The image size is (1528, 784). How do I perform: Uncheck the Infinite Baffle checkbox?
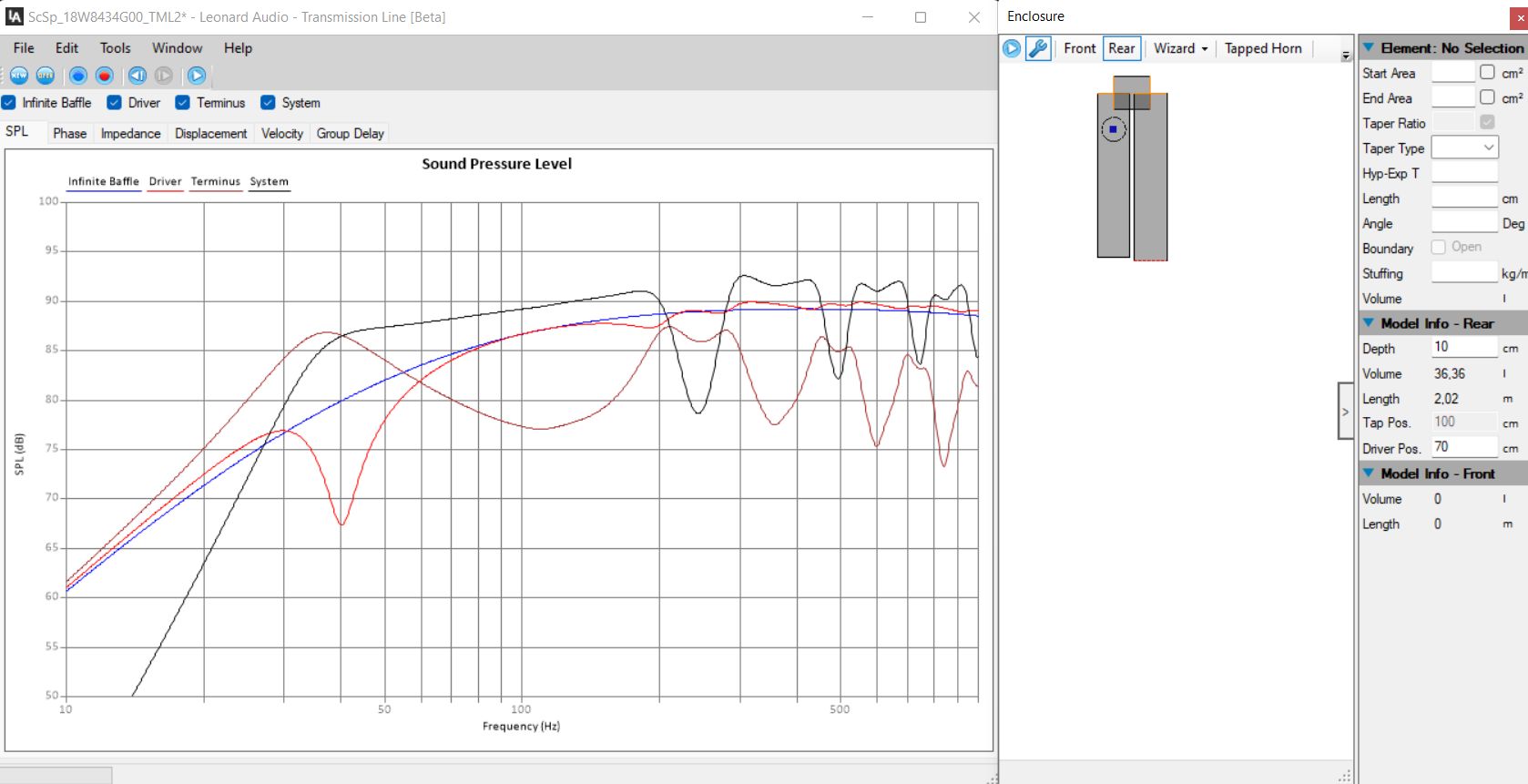[9, 103]
